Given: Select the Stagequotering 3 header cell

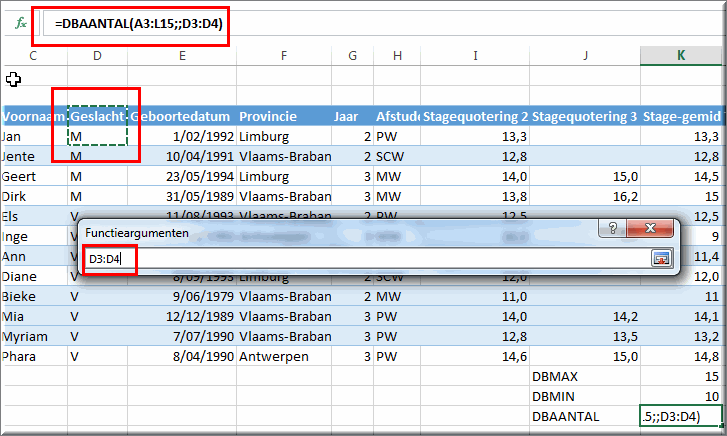Looking at the screenshot, I should point(585,117).
